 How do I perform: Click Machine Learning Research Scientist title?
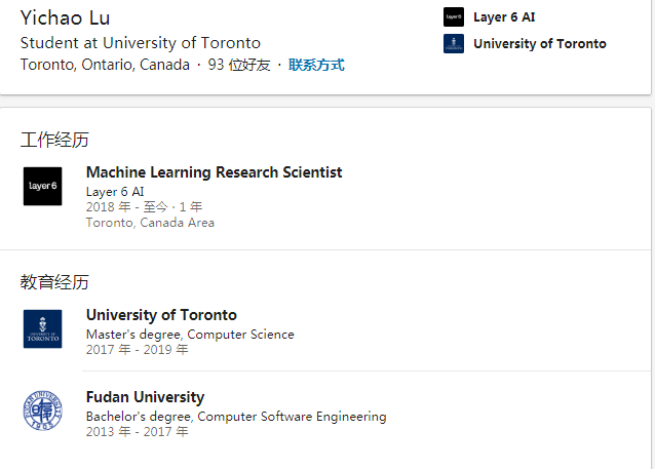(x=214, y=173)
